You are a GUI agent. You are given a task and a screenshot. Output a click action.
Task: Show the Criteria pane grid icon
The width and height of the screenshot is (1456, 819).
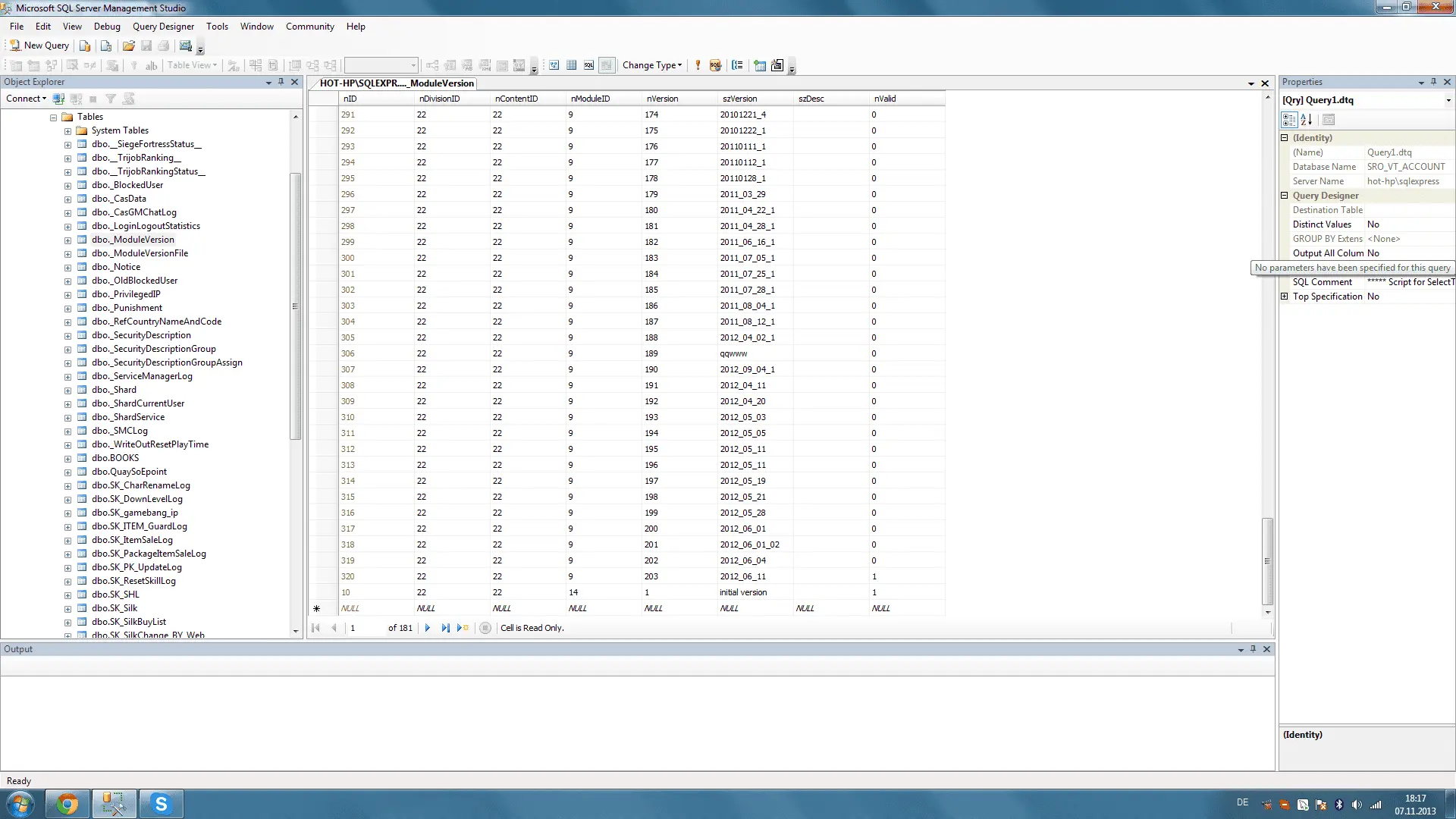pos(572,65)
